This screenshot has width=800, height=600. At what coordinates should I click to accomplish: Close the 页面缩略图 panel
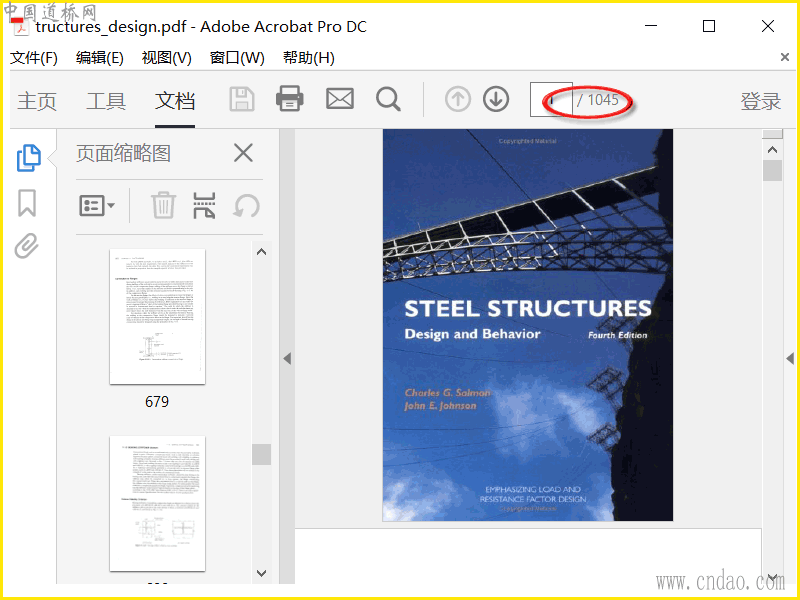click(x=243, y=153)
